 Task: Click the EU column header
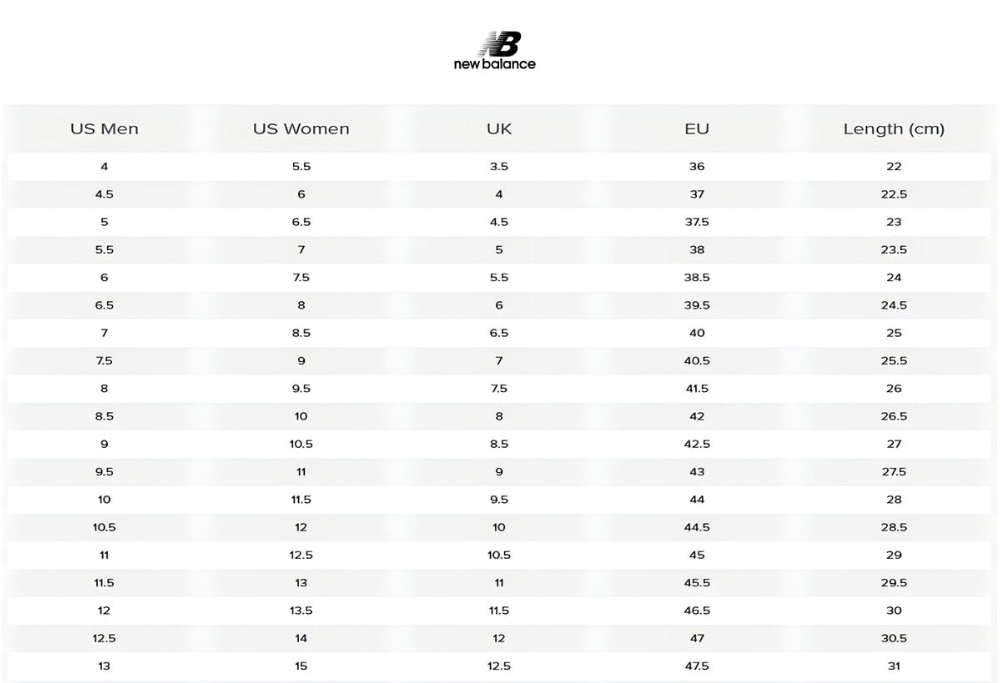[696, 129]
